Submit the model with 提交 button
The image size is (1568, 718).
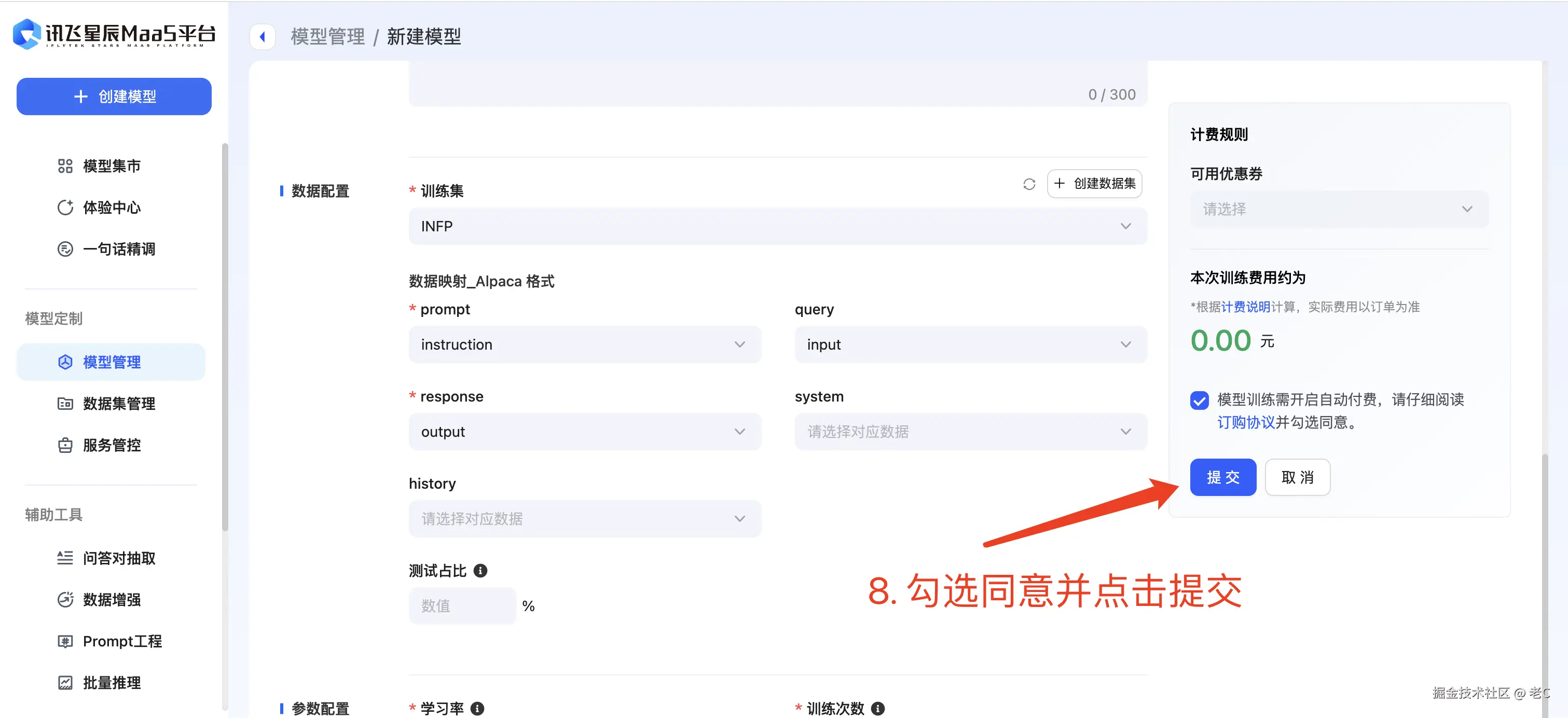pos(1223,477)
